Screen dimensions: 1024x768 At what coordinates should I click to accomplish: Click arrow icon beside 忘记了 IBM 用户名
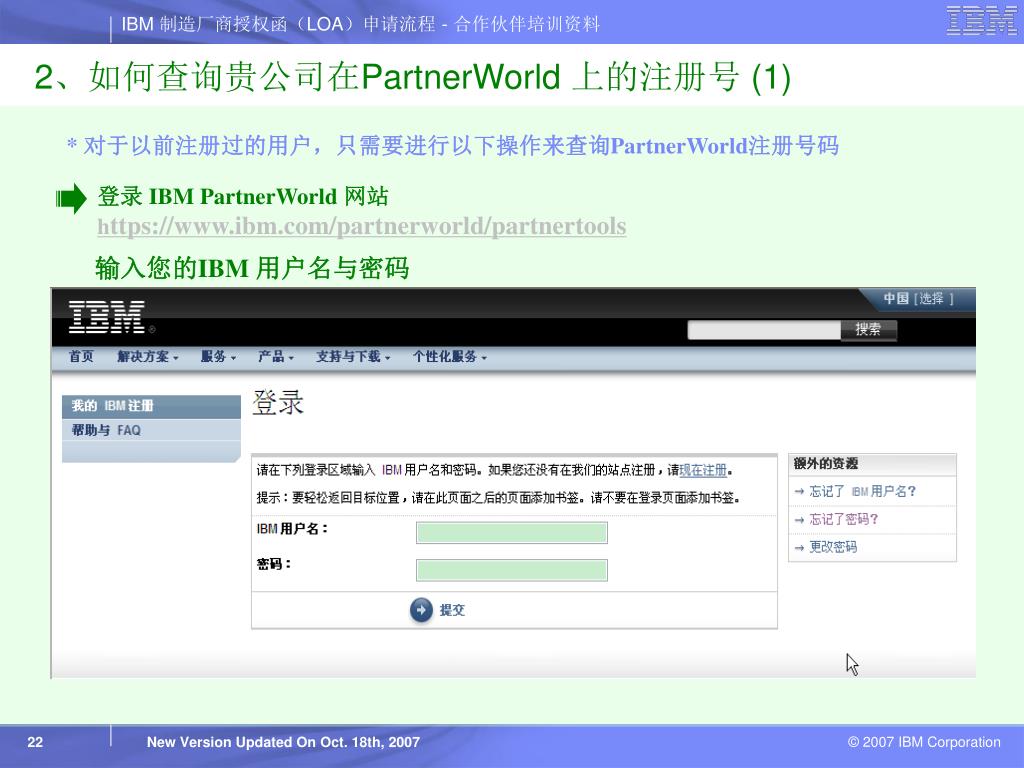tap(799, 492)
